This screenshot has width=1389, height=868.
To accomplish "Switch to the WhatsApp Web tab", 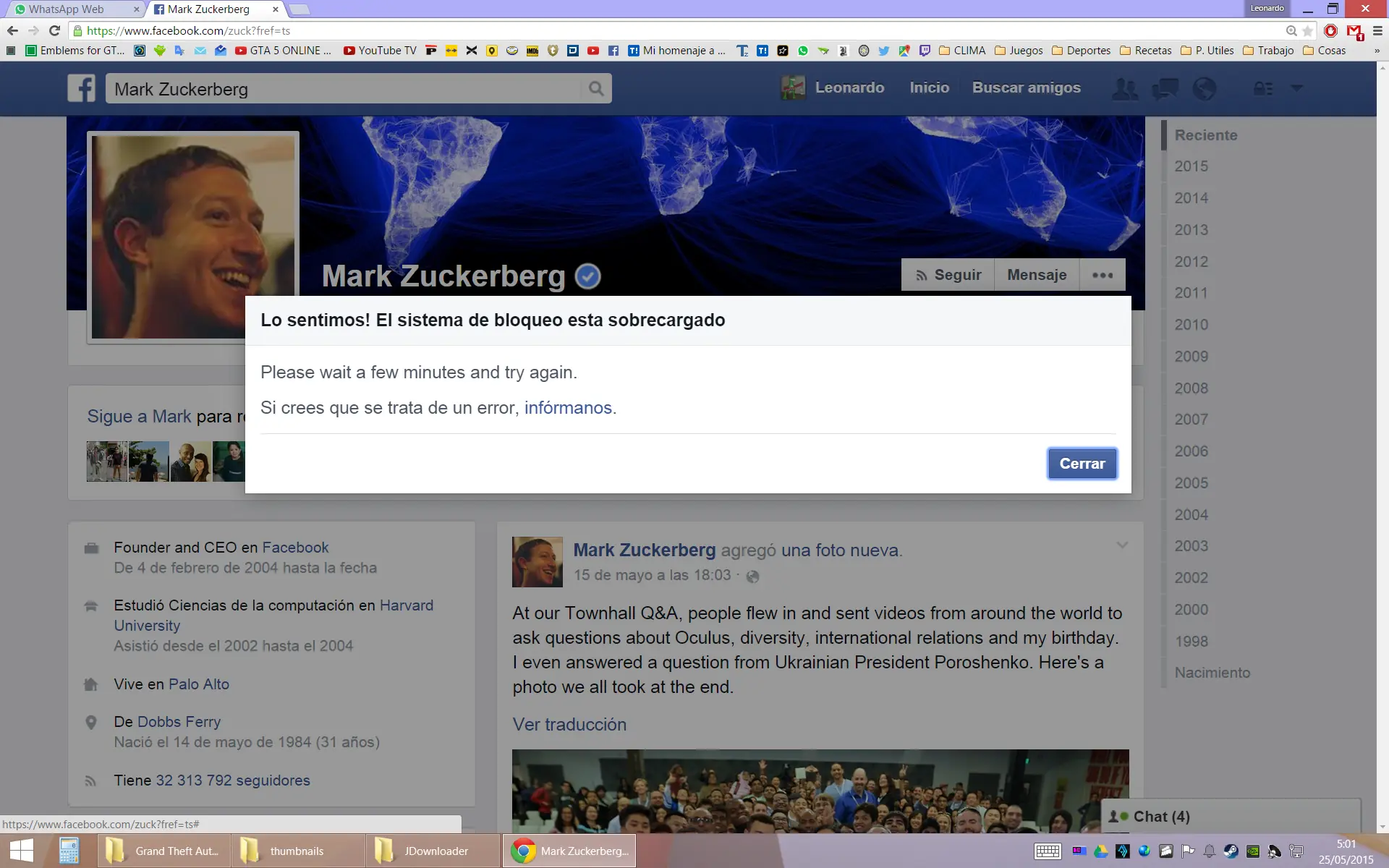I will (x=69, y=9).
